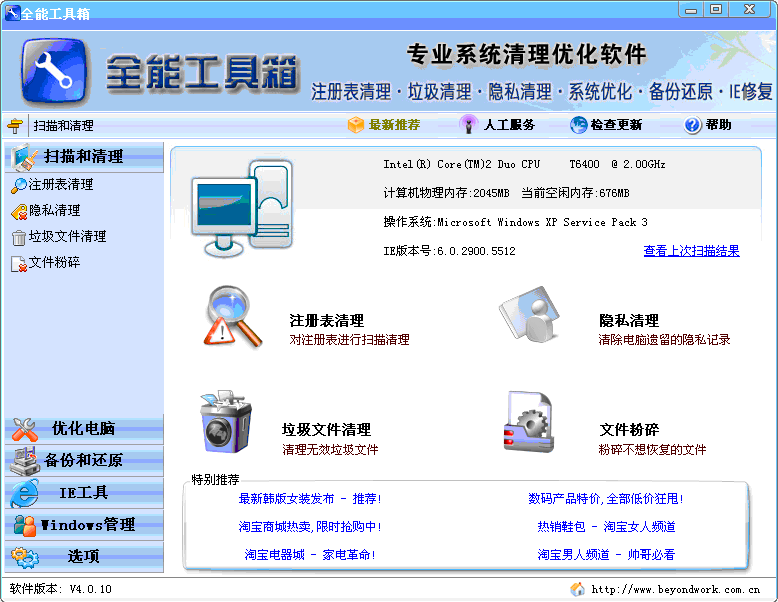Open link 最新韩版女装发布 - 推荐!
The height and width of the screenshot is (602, 778).
pos(310,498)
